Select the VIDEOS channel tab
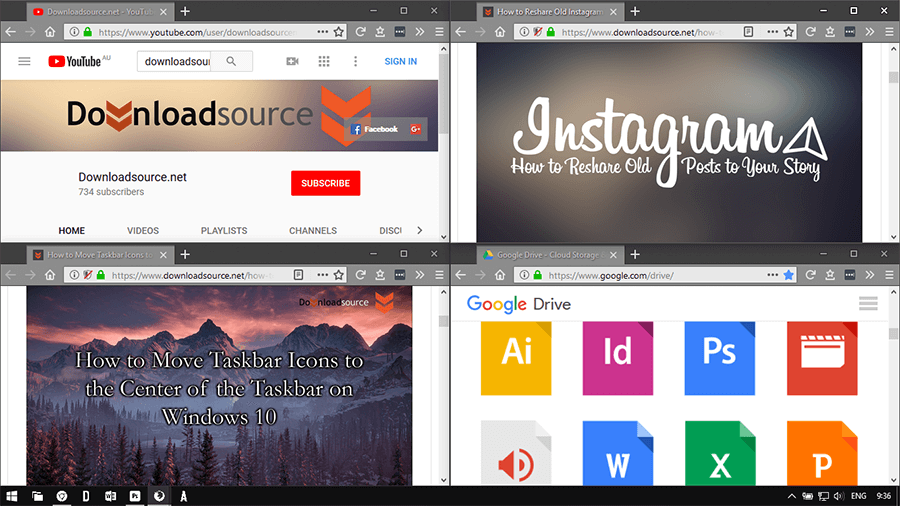This screenshot has width=900, height=506. coord(143,231)
